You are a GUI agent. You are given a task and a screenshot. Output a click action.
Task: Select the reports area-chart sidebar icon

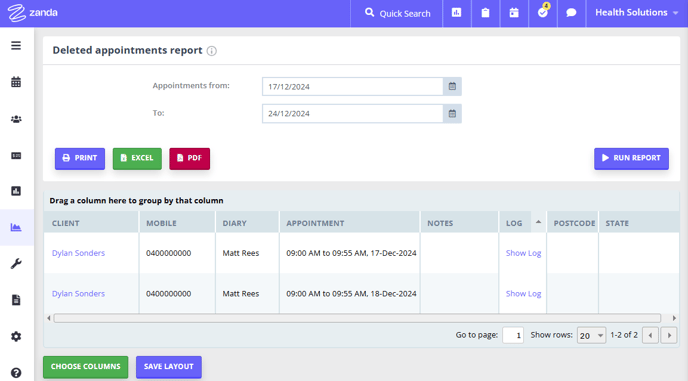point(16,227)
